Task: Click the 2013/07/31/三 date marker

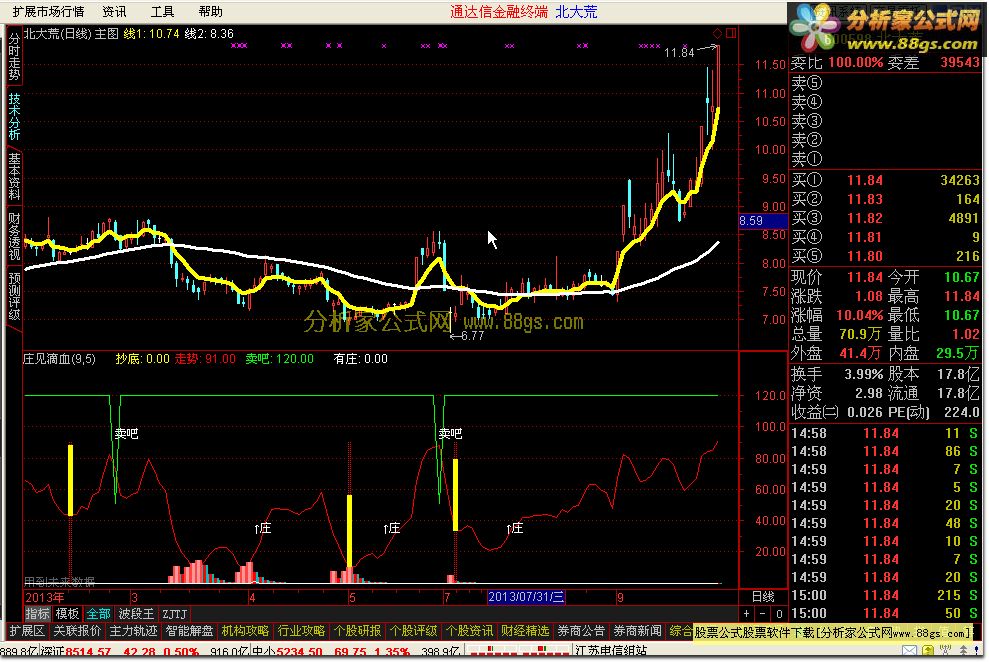Action: [x=526, y=596]
